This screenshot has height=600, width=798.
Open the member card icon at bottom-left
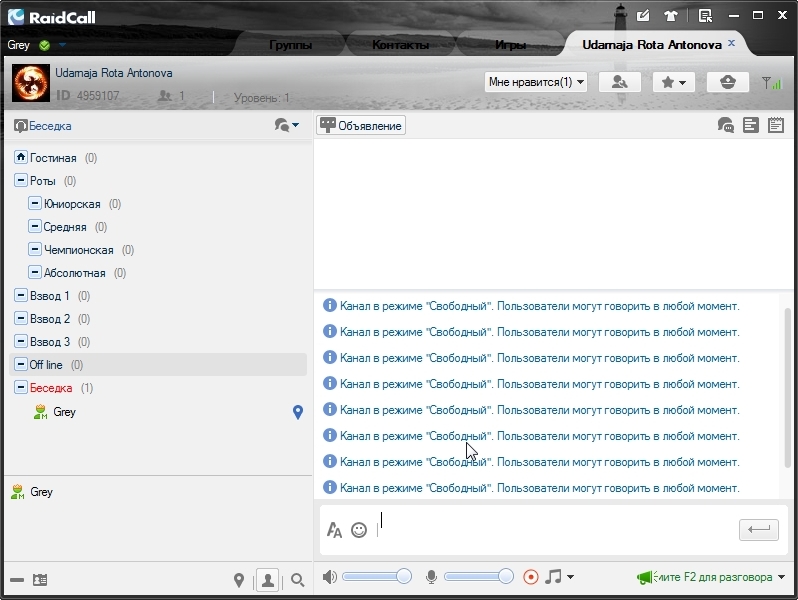(x=40, y=580)
